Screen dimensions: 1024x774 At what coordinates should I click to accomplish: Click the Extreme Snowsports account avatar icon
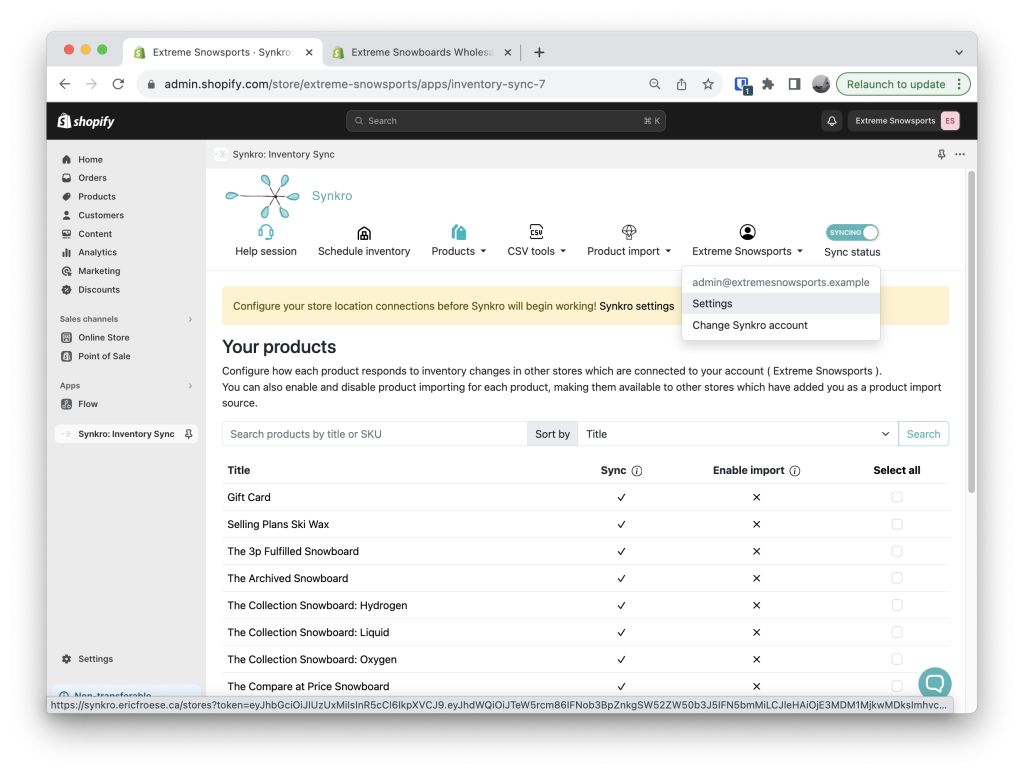tap(747, 232)
